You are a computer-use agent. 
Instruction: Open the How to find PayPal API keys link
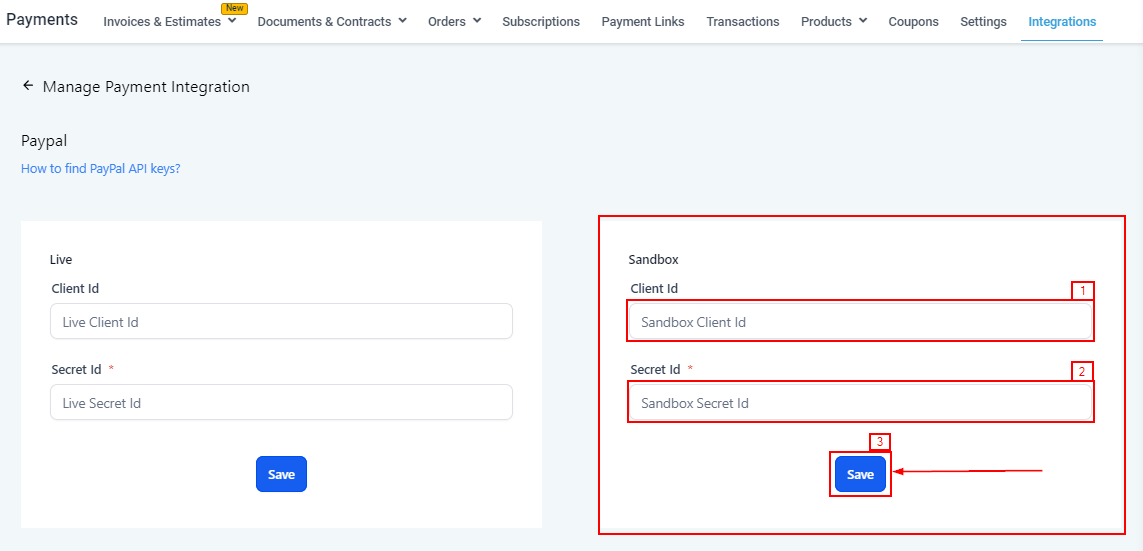tap(101, 169)
